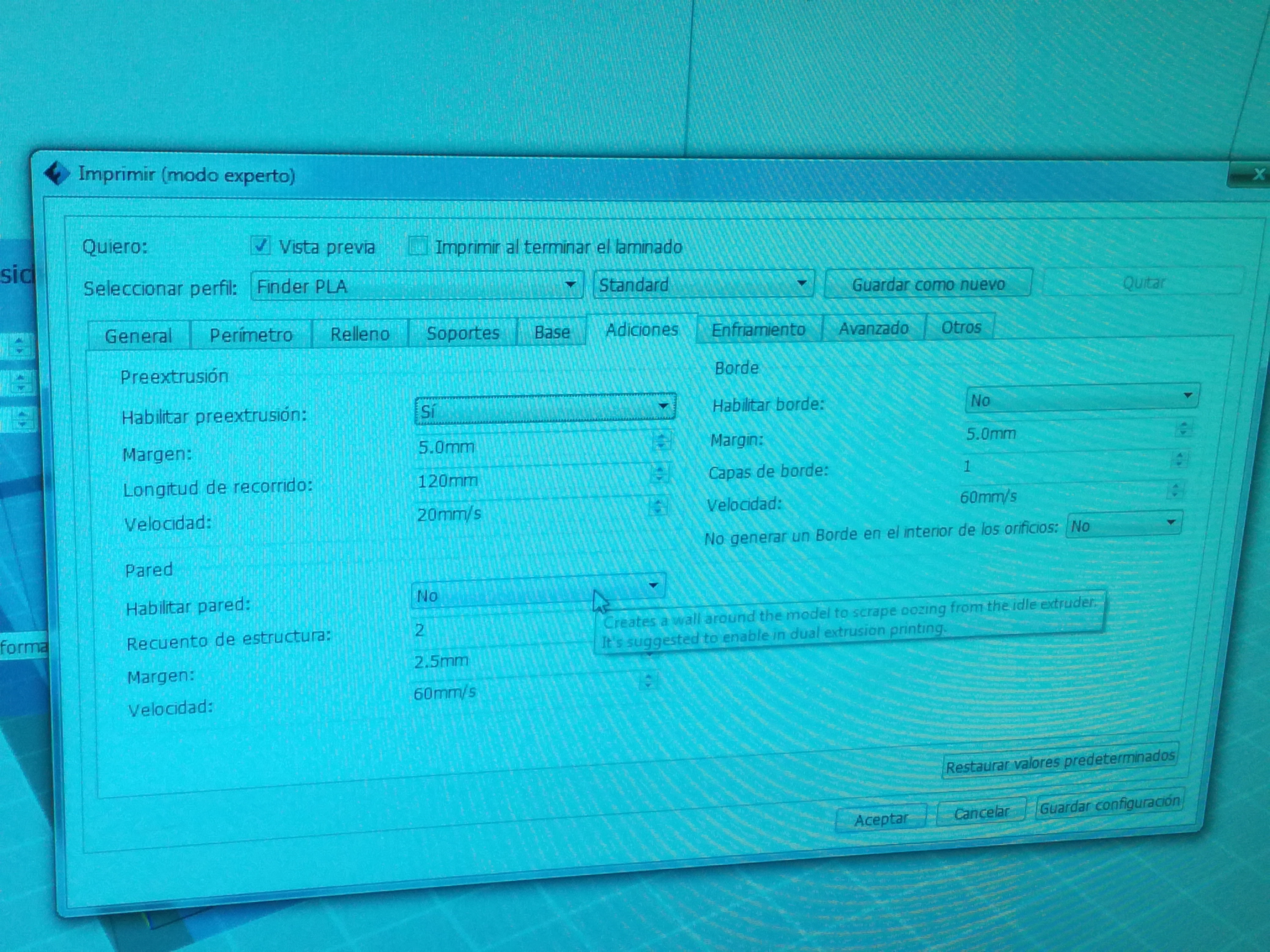
Task: Select the Adiciones tab
Action: point(642,329)
